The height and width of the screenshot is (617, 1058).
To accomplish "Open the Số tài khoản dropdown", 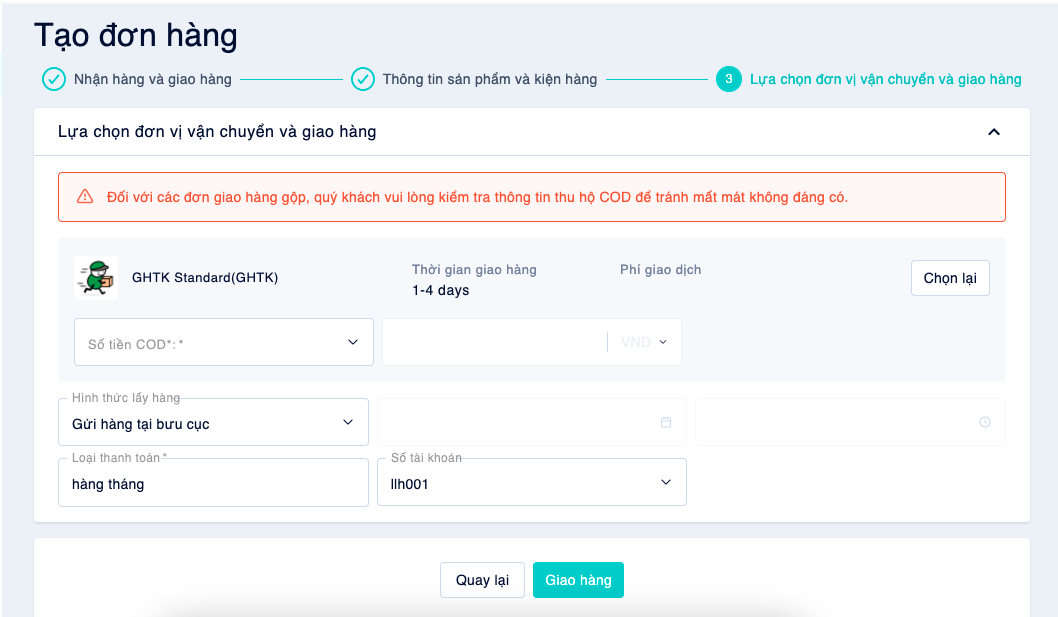I will coord(532,482).
